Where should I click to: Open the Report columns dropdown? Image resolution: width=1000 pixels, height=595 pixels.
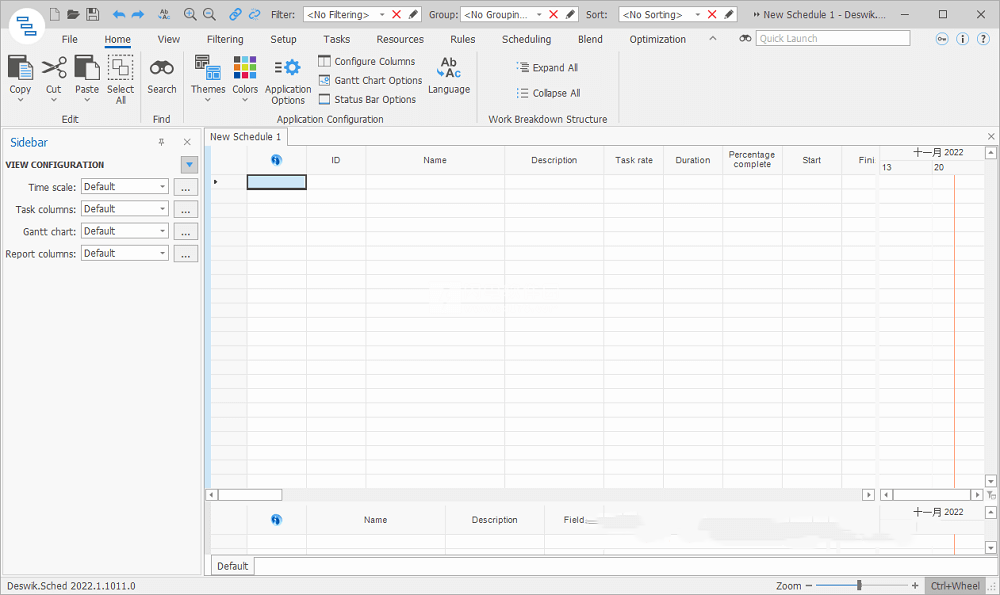click(163, 254)
